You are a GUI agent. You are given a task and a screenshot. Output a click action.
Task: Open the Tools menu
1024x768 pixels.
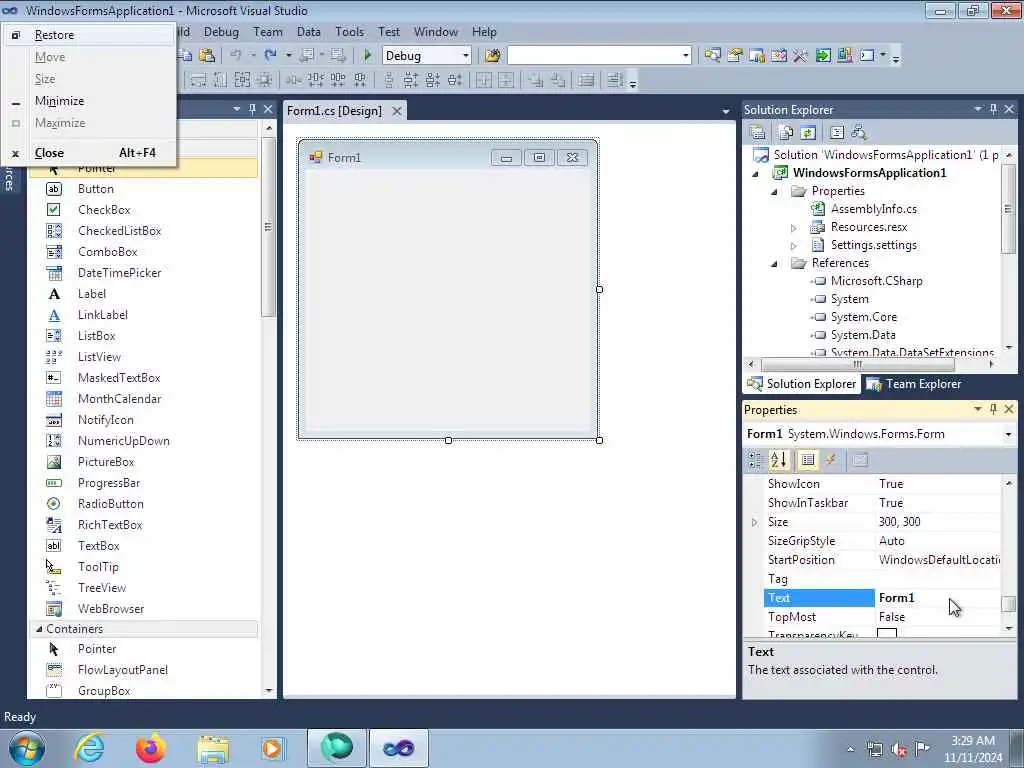[x=349, y=32]
